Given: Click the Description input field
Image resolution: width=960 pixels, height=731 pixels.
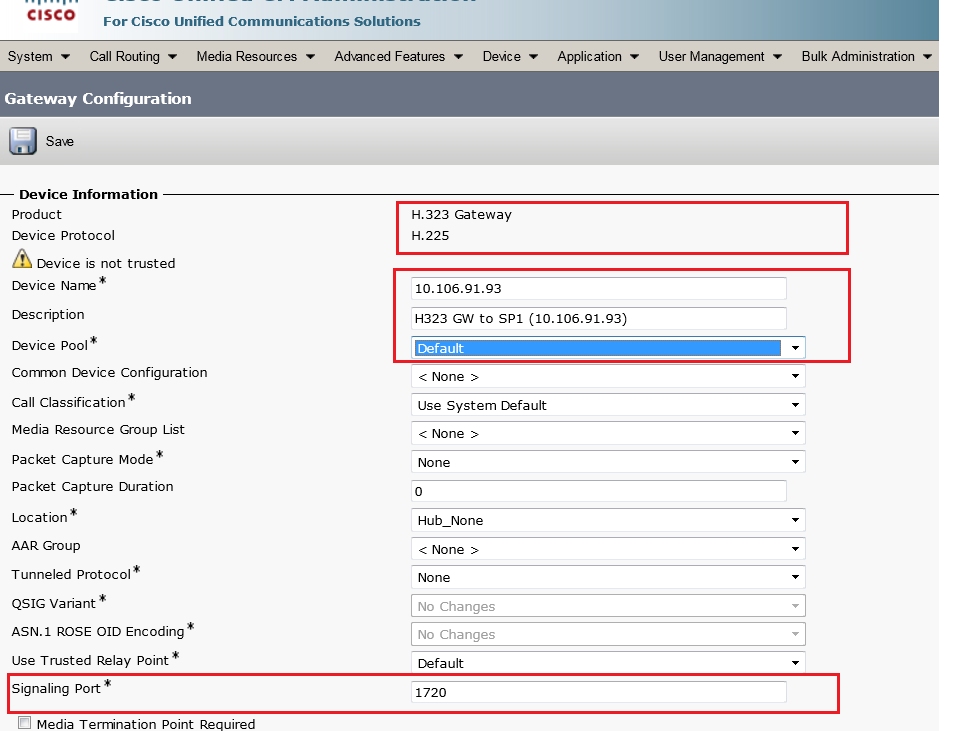Looking at the screenshot, I should tap(599, 318).
